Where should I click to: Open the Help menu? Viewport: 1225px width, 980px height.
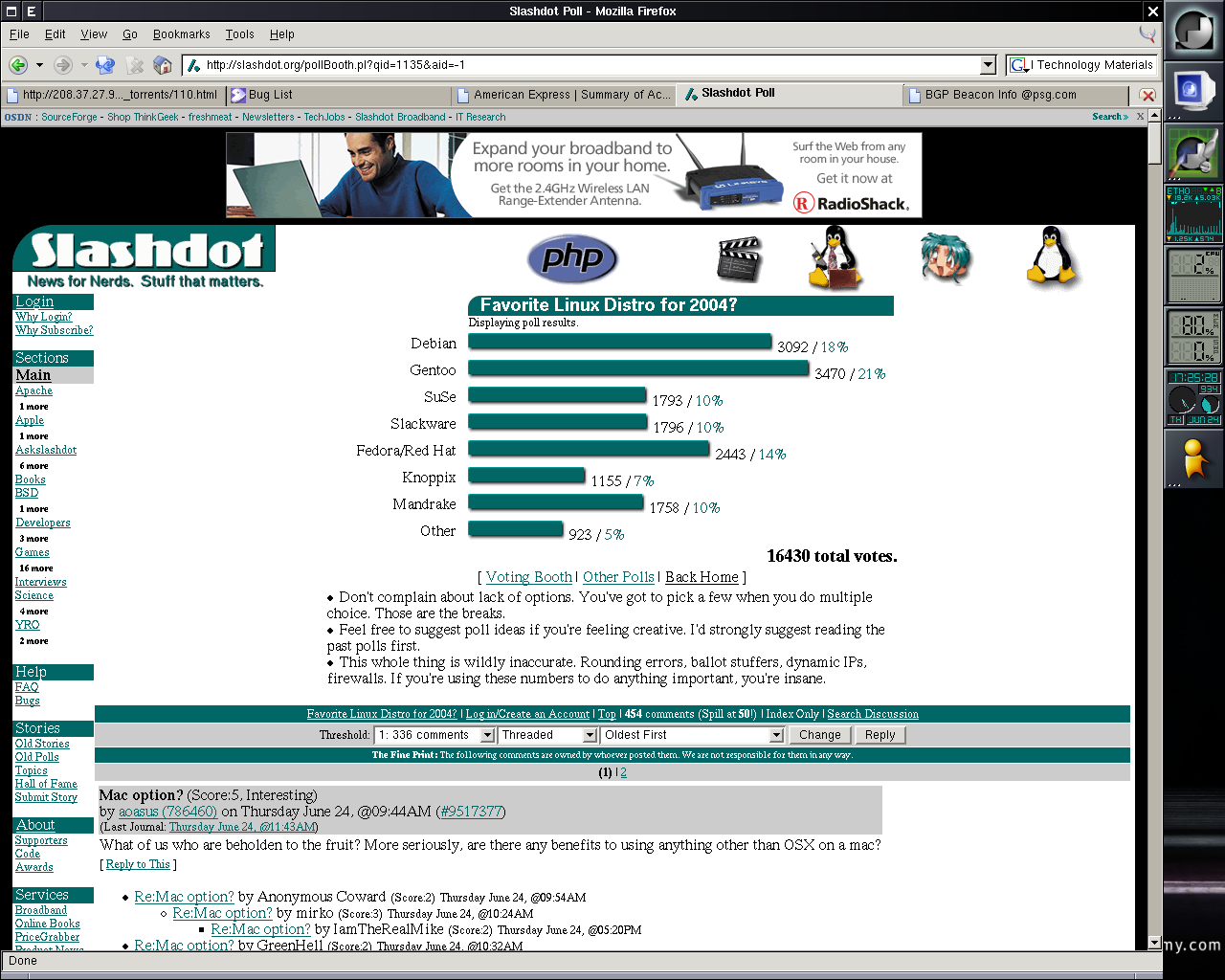click(282, 34)
